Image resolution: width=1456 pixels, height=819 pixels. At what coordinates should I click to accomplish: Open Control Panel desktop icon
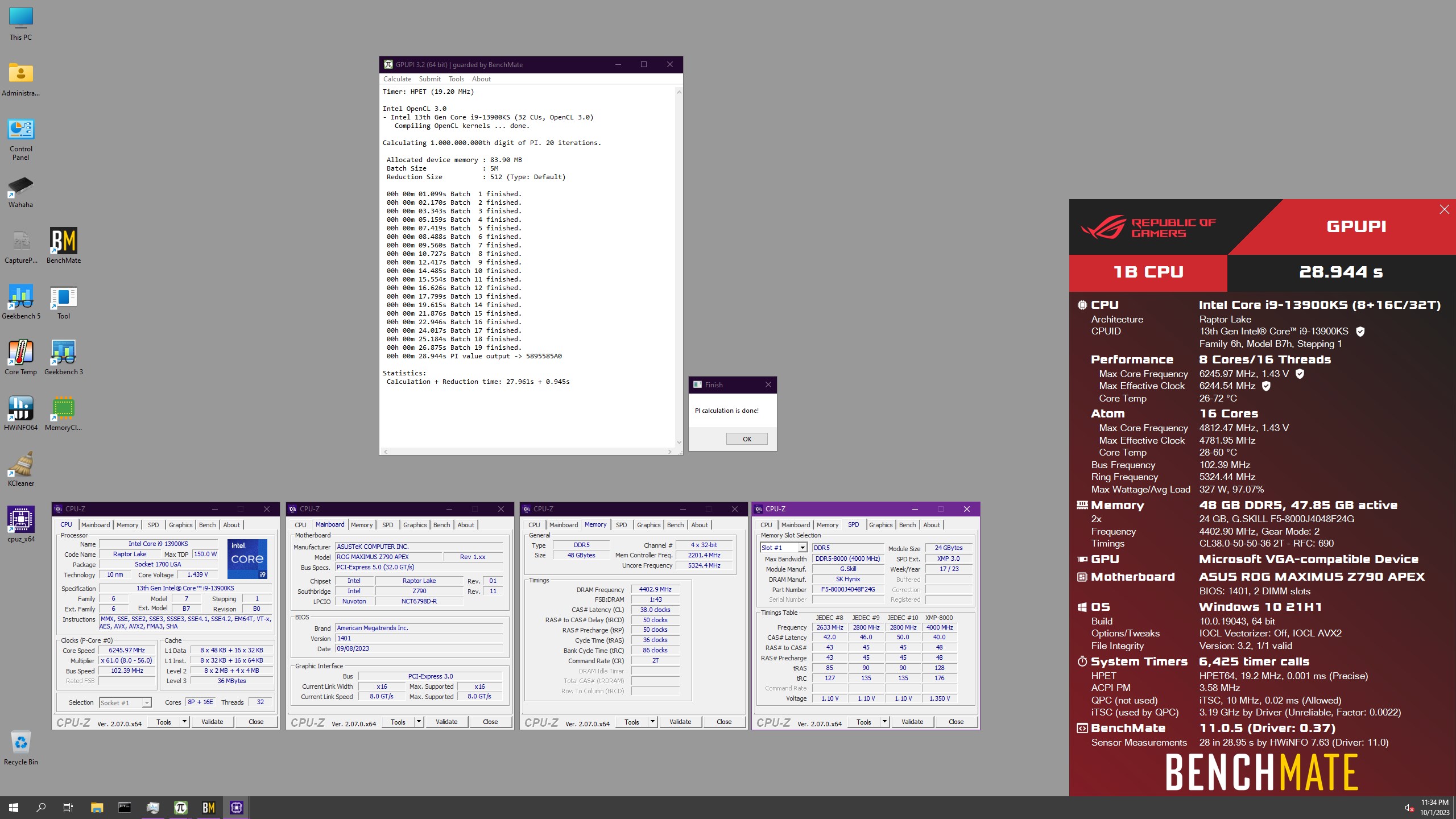[21, 139]
